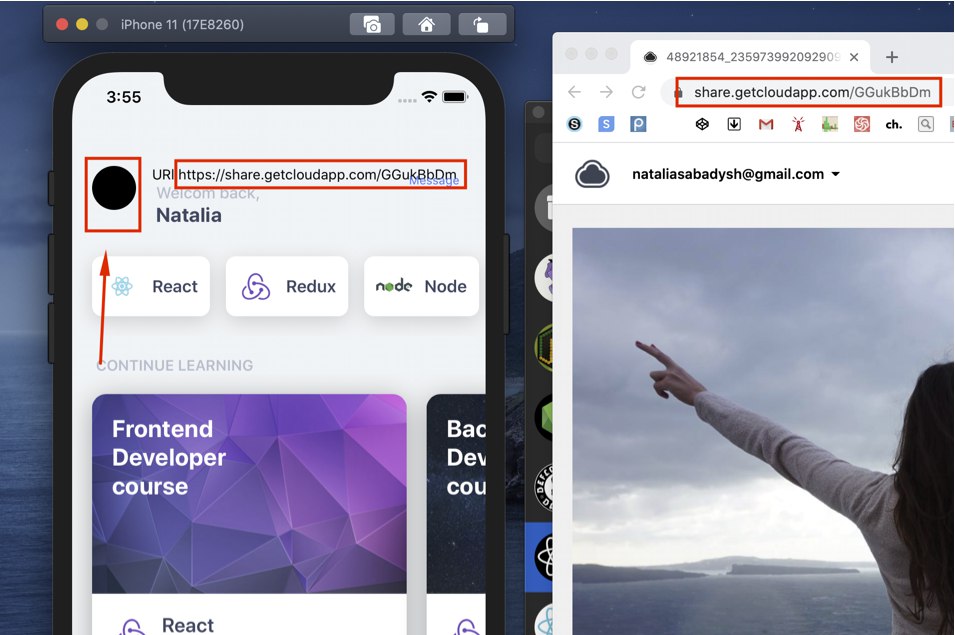The image size is (955, 635).
Task: Rotate the device using the Simulator toolbar
Action: coord(482,24)
